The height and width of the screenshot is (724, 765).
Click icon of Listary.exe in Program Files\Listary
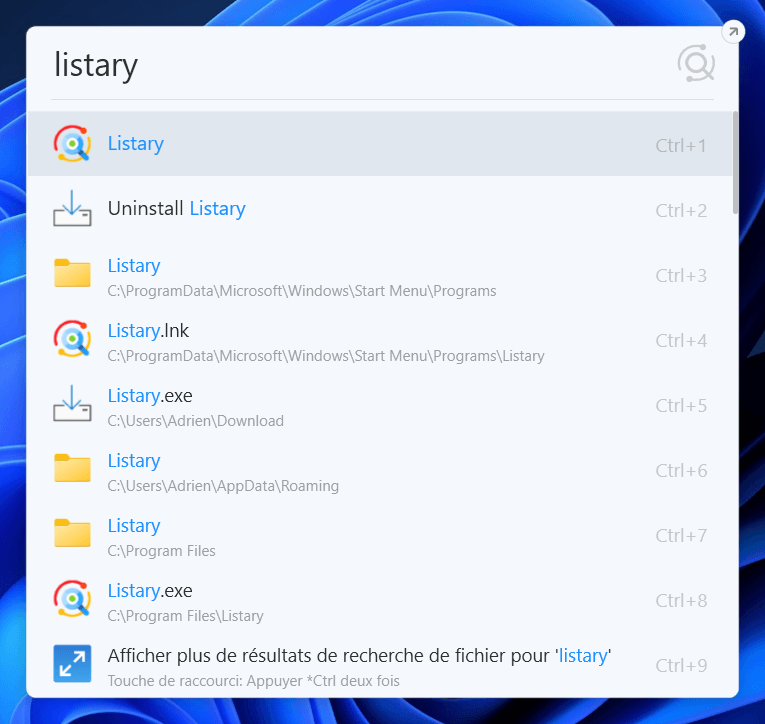[x=72, y=599]
